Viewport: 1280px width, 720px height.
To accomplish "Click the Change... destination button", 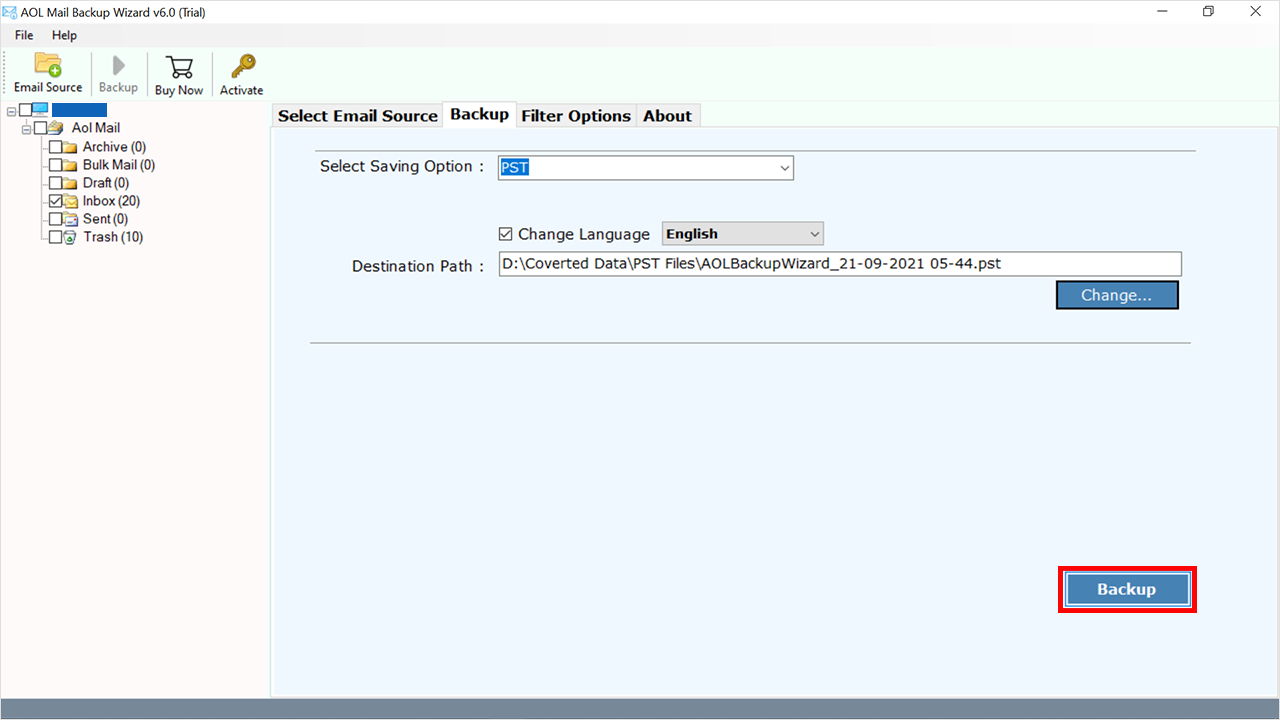I will (x=1117, y=295).
